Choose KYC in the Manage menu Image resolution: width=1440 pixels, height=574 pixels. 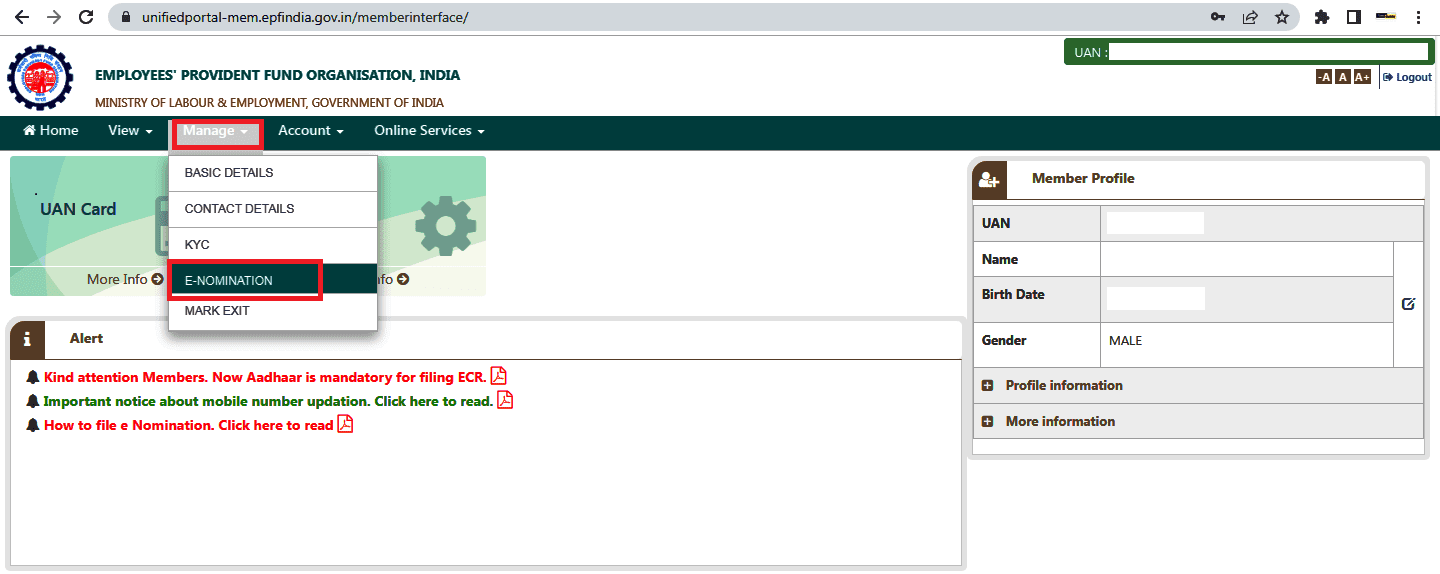click(x=197, y=245)
